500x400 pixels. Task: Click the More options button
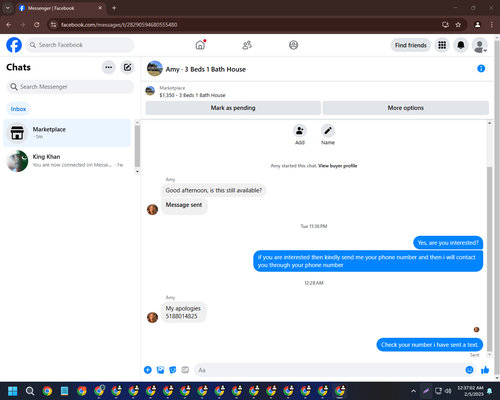pos(406,108)
